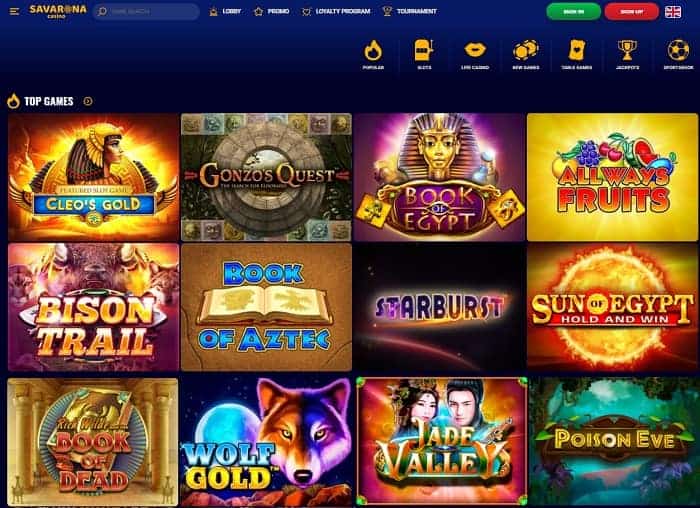Click the red Sign Up button

(631, 12)
